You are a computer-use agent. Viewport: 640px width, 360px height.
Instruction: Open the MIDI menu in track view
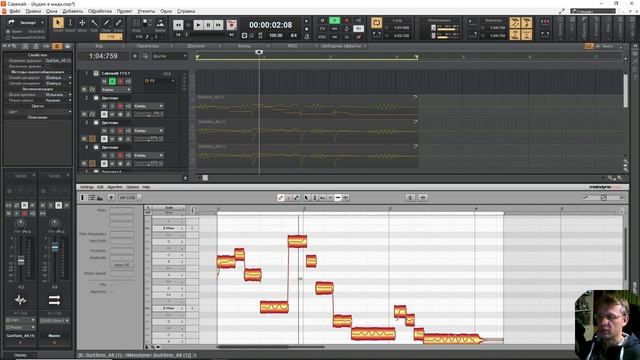pos(292,46)
